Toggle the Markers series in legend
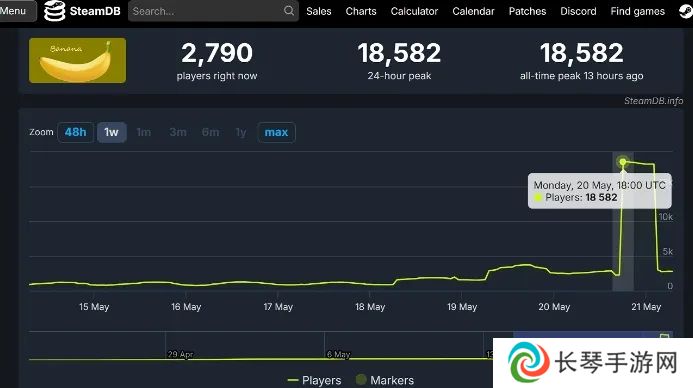Screen dimensions: 693x388 point(385,380)
